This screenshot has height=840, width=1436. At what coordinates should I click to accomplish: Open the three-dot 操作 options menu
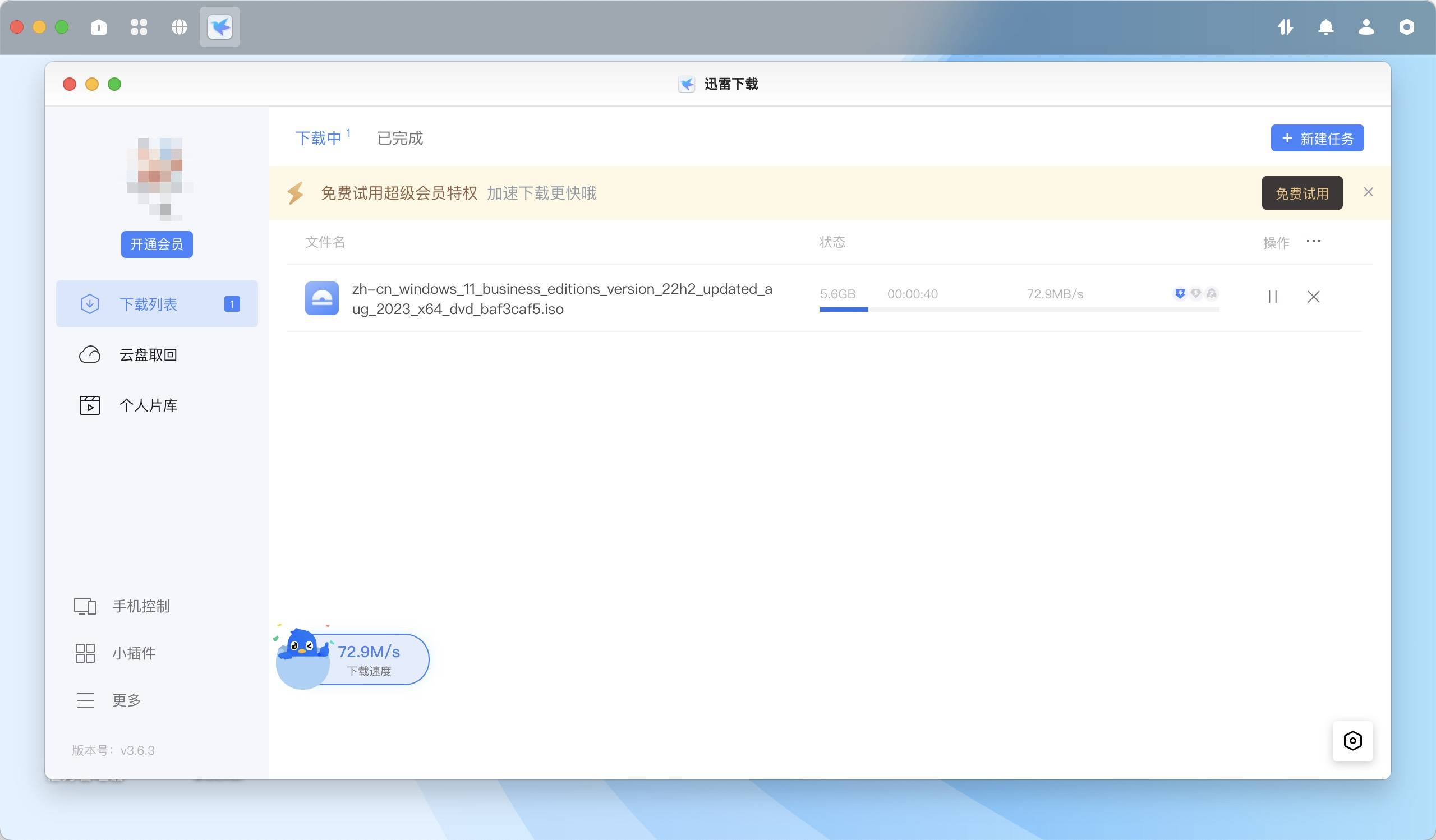pyautogui.click(x=1314, y=242)
